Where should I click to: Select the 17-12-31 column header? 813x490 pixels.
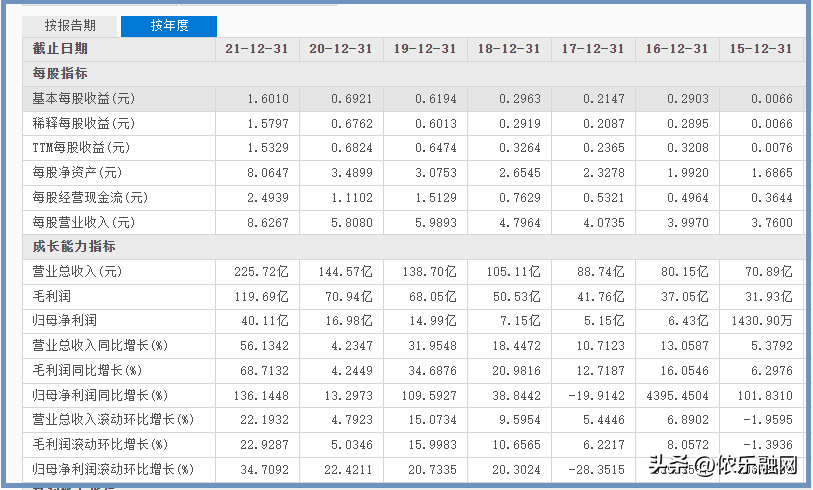coord(592,49)
